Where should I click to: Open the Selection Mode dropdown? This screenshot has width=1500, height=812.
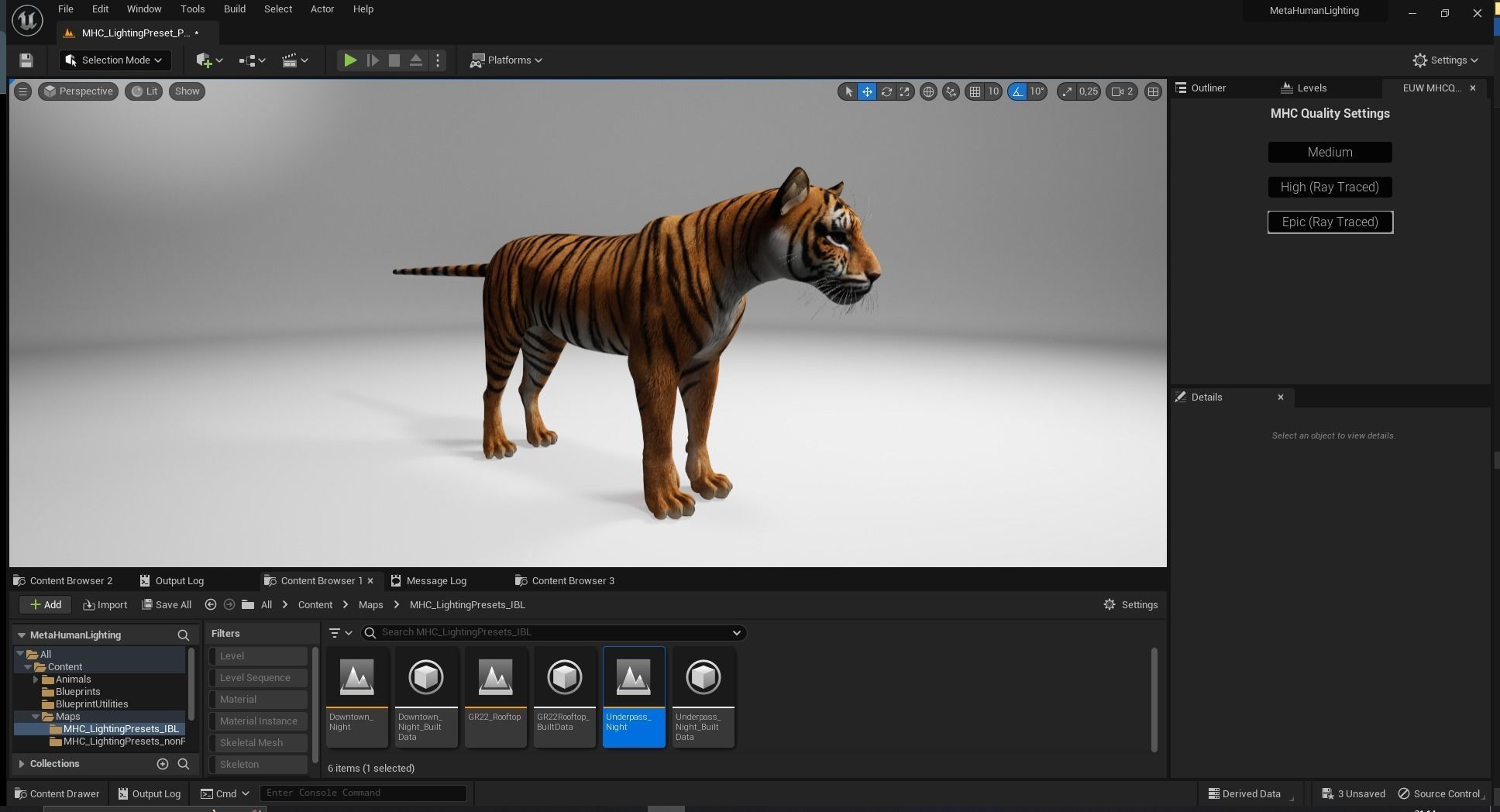pos(114,60)
